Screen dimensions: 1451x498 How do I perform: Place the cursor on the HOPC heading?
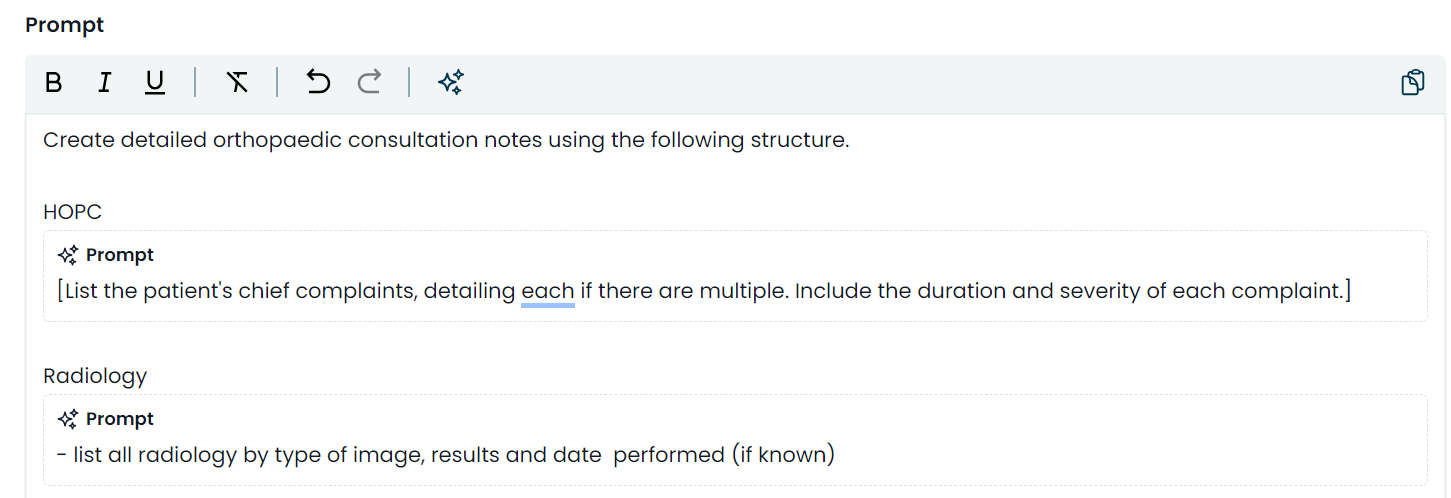(x=72, y=212)
